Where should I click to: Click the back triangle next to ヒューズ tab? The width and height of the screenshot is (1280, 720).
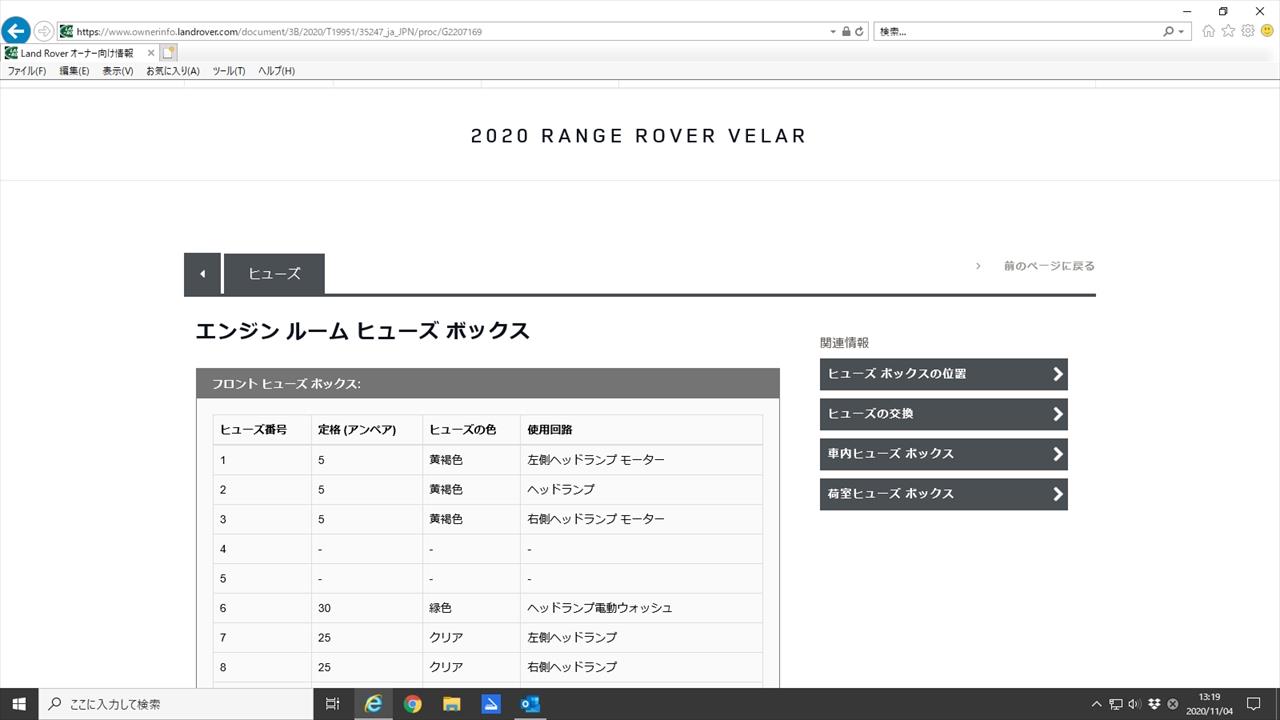[202, 274]
